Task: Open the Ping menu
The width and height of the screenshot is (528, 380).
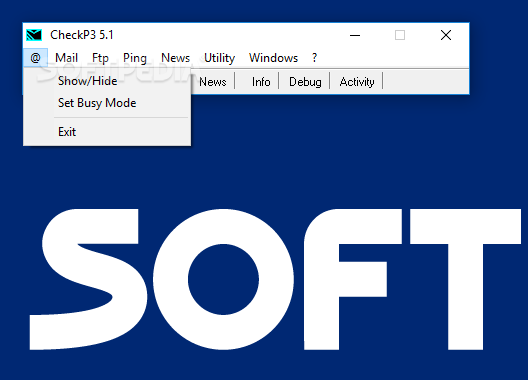Action: coord(135,58)
